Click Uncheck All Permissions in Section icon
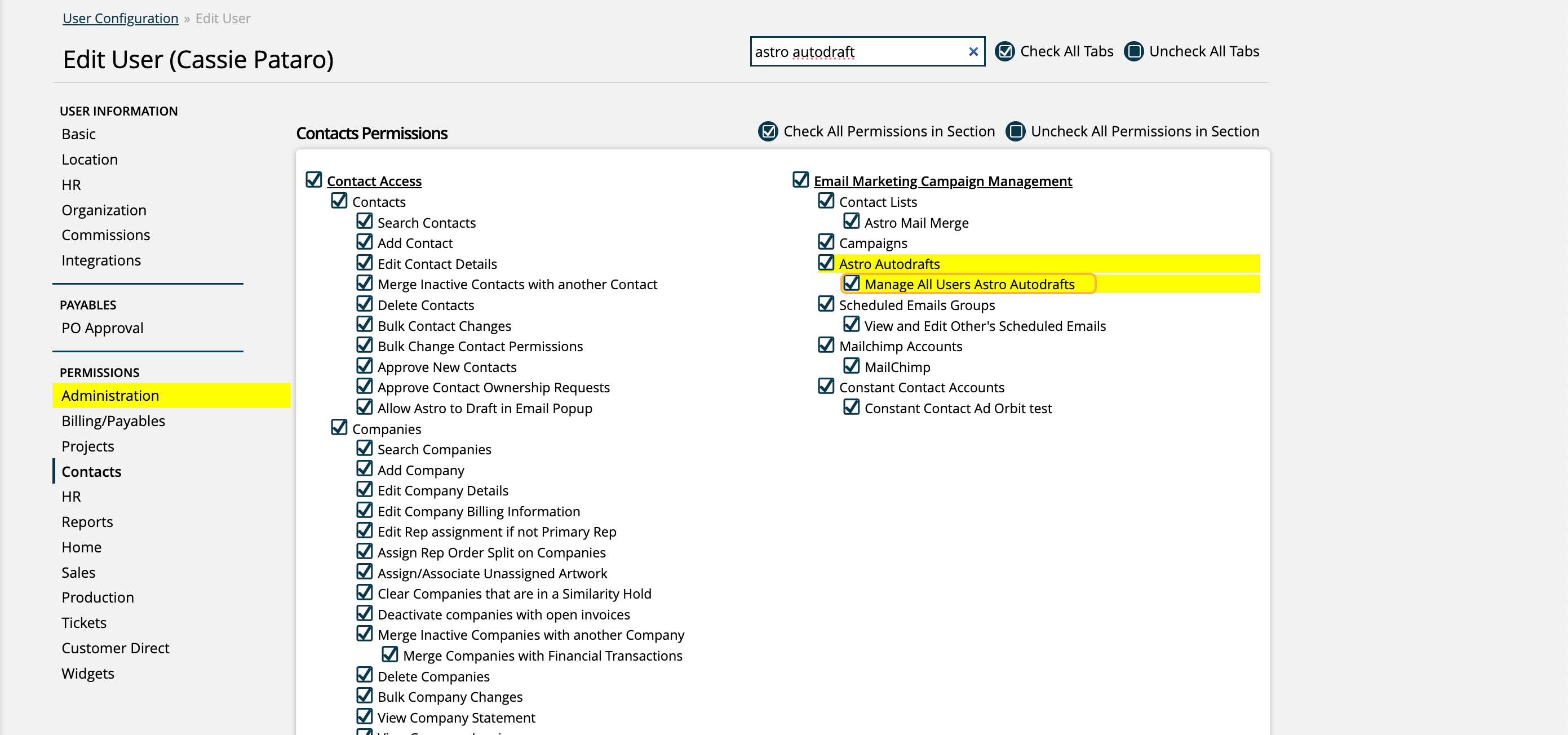1568x735 pixels. [1015, 131]
